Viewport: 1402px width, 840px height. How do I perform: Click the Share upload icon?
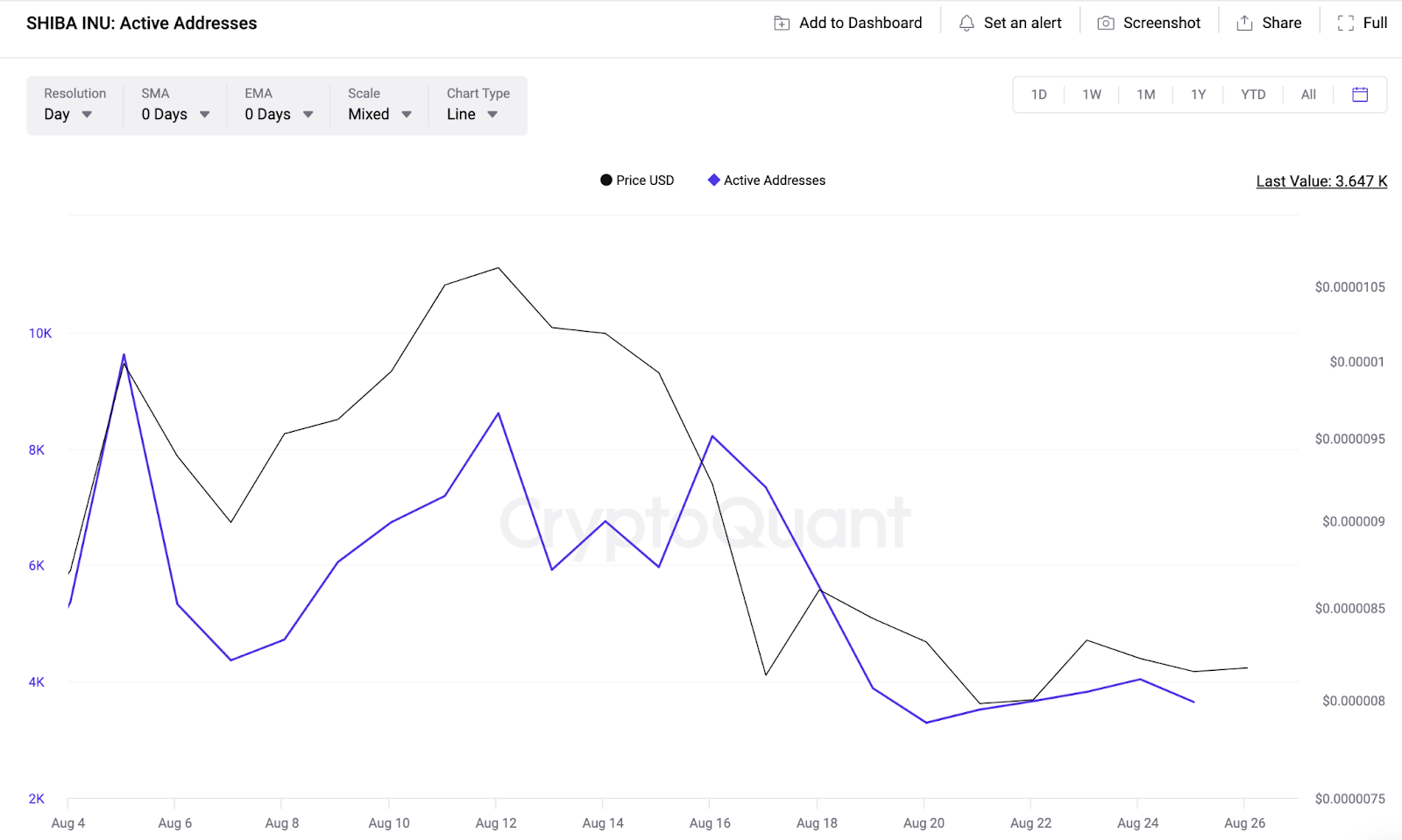coord(1244,24)
